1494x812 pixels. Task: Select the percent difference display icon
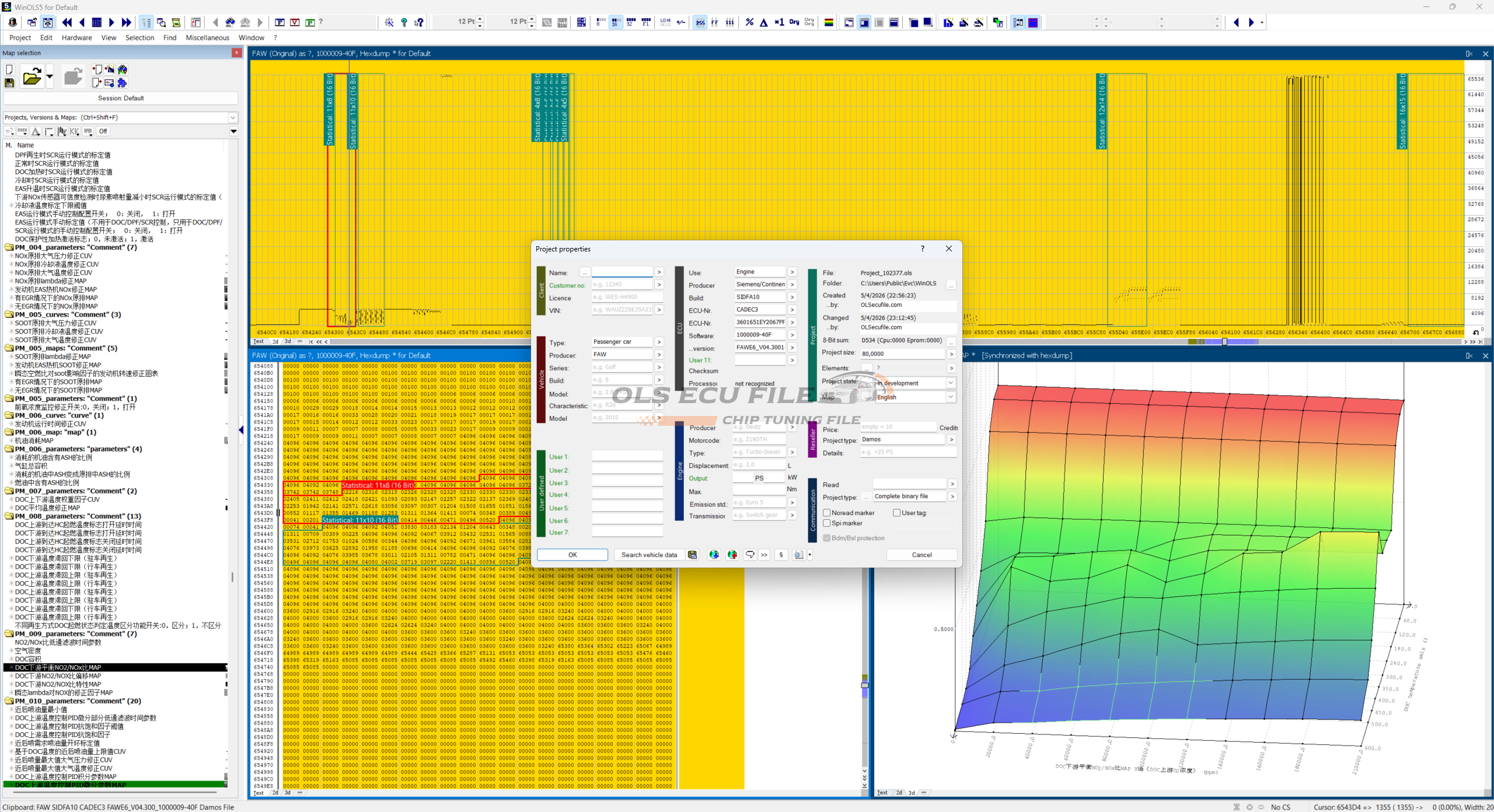[x=749, y=23]
